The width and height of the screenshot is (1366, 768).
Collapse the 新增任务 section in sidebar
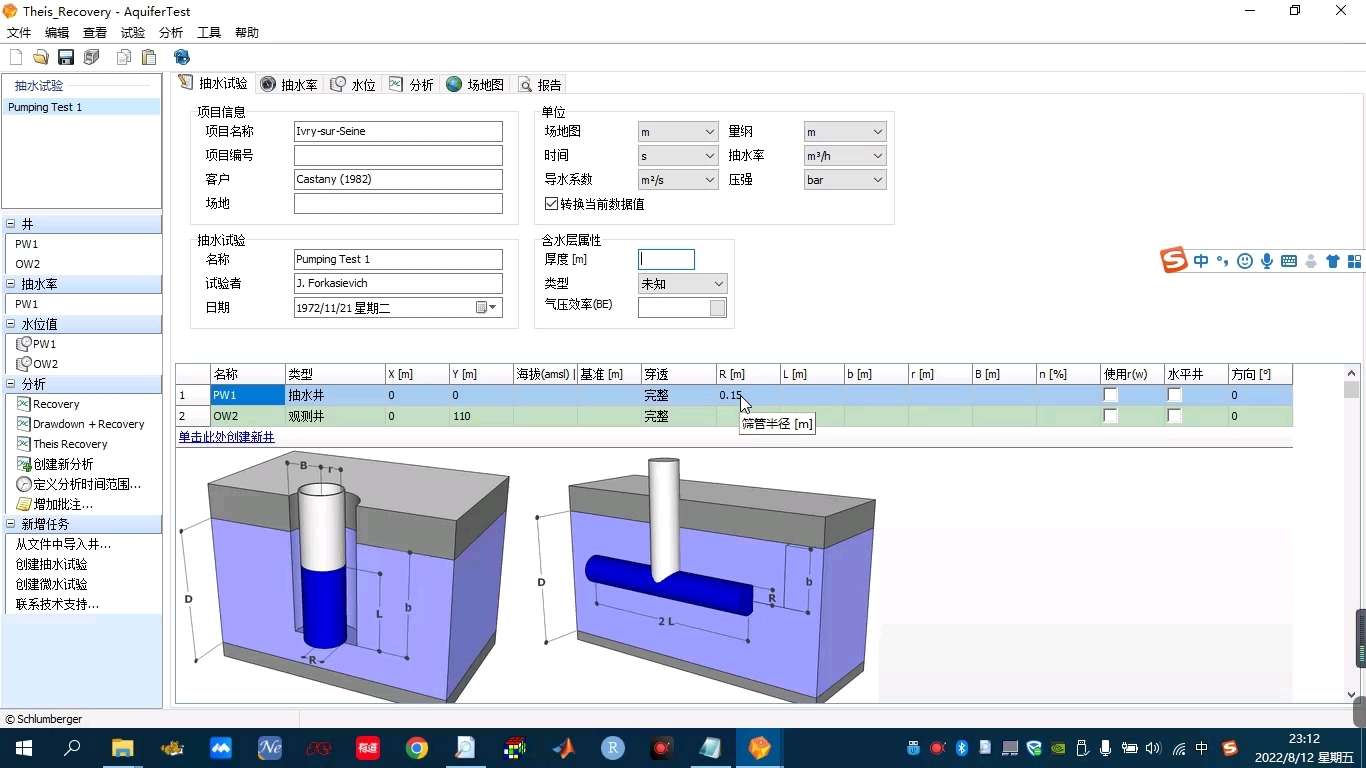[x=11, y=524]
